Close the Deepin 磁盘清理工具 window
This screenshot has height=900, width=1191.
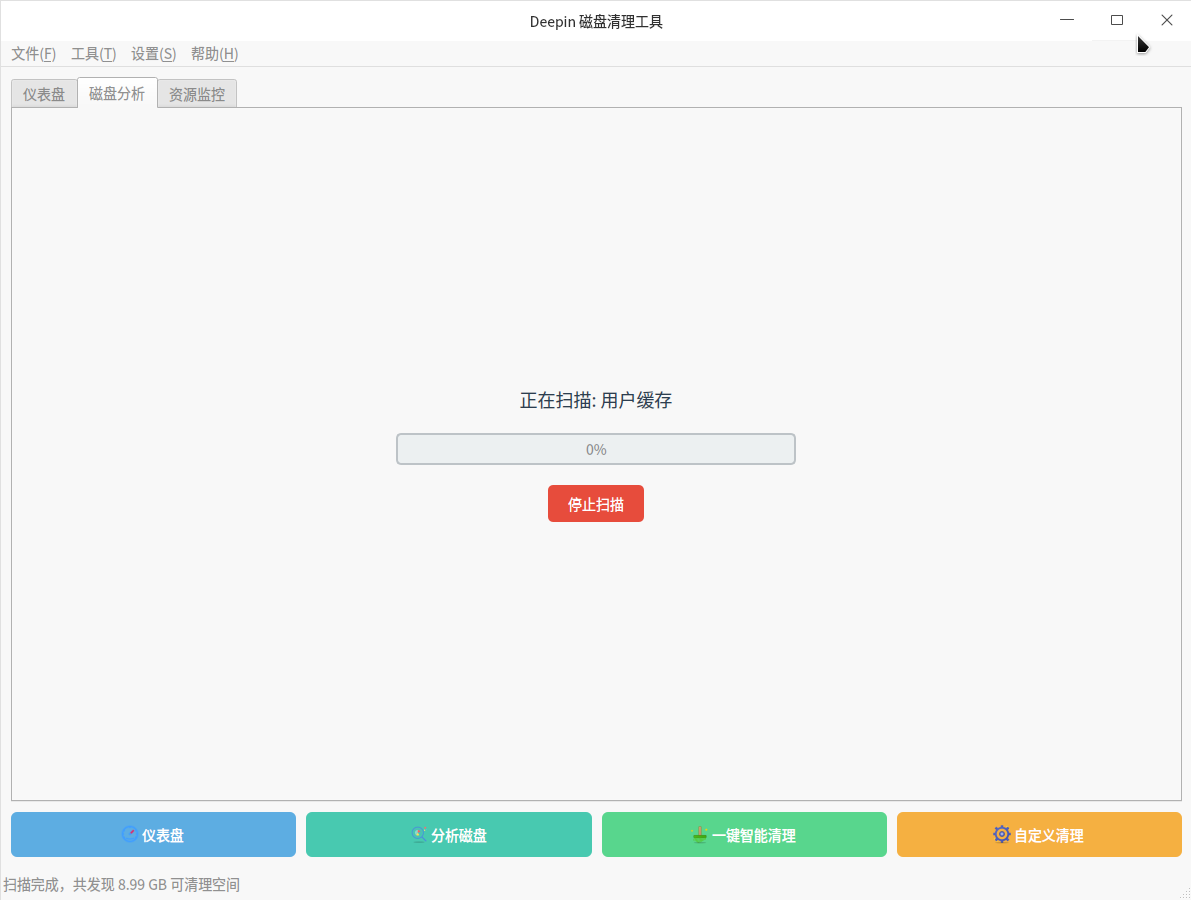pyautogui.click(x=1167, y=20)
